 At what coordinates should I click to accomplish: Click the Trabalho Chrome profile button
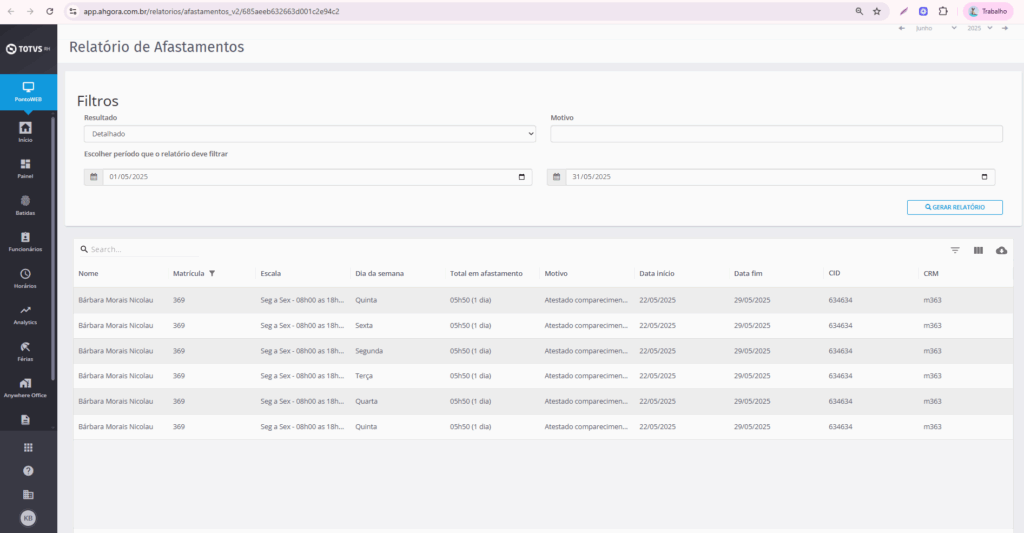pos(988,11)
